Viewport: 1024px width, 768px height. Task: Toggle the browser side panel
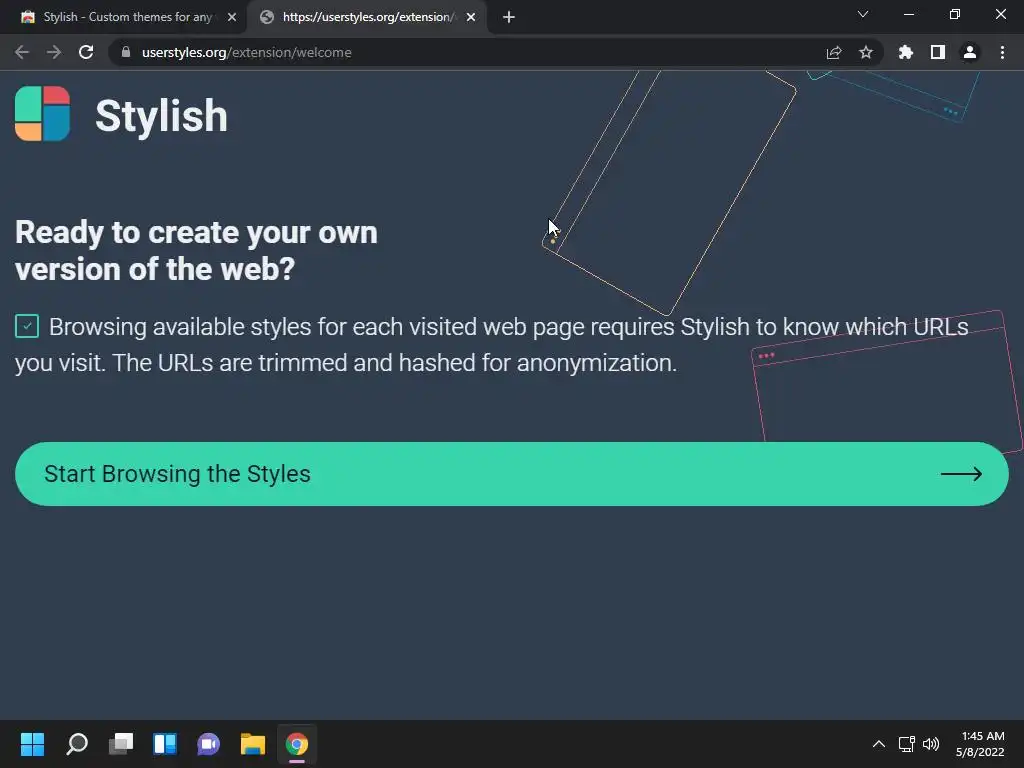point(938,52)
